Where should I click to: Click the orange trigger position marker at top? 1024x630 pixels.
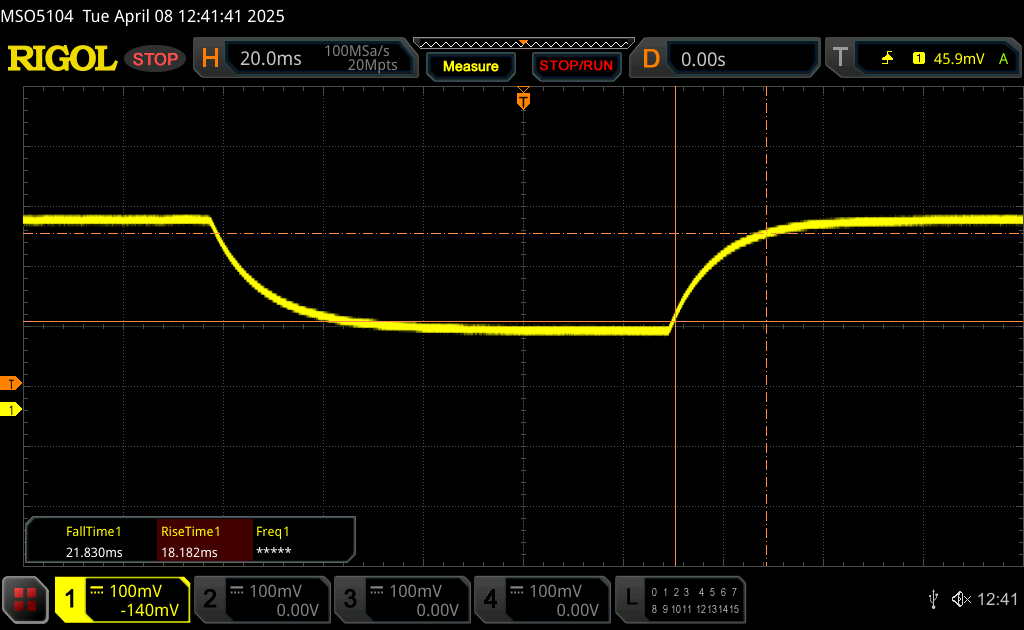[522, 100]
